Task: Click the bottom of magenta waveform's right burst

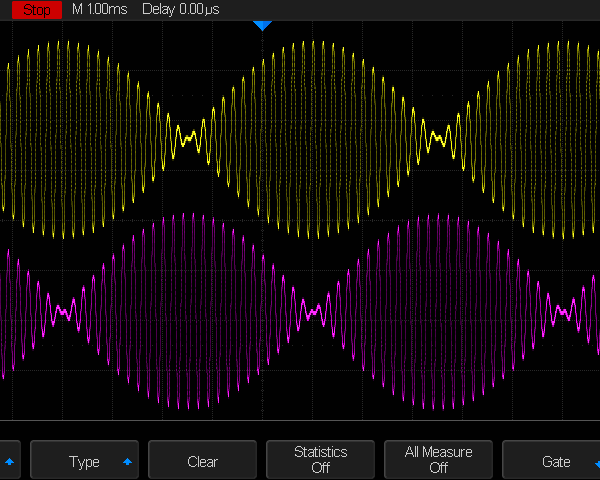Action: tap(437, 408)
